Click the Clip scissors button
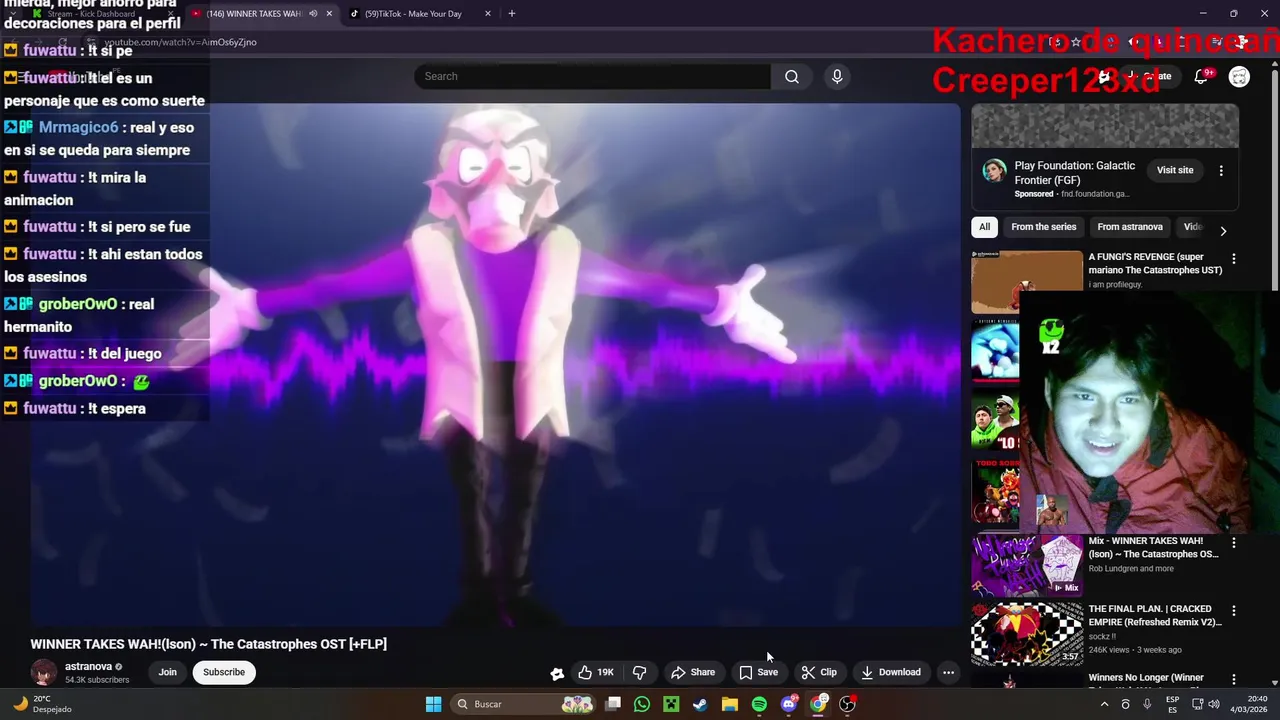 819,672
